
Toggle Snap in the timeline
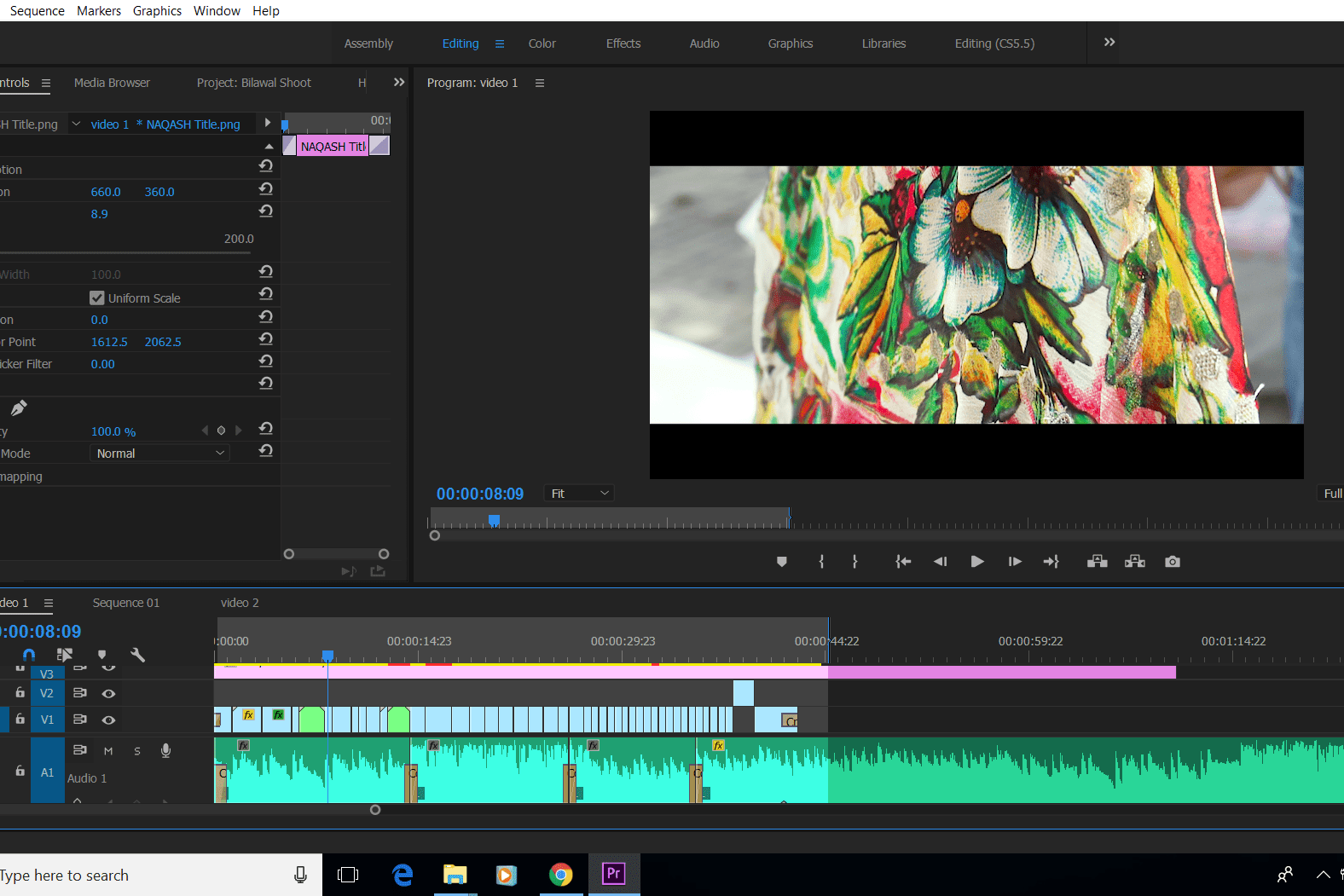click(x=29, y=655)
